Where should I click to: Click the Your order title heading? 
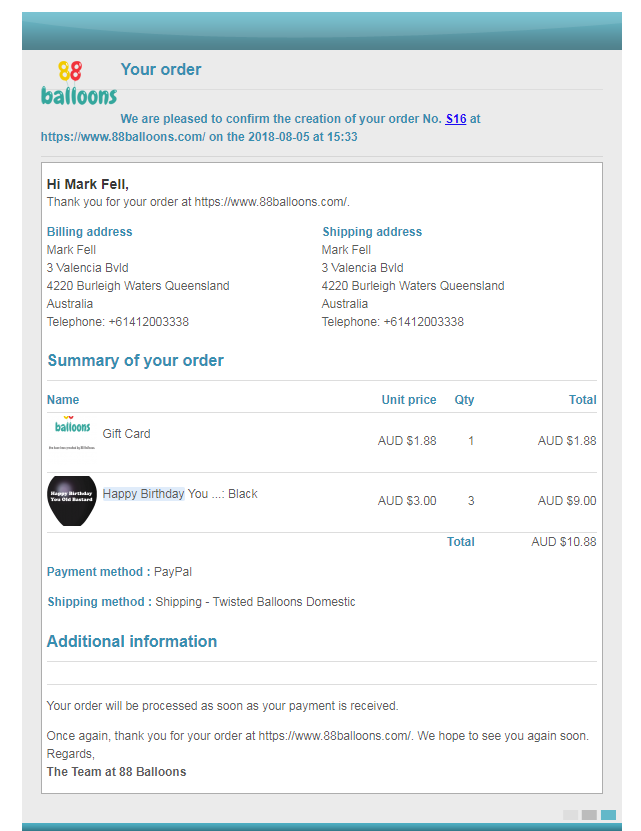(x=161, y=70)
